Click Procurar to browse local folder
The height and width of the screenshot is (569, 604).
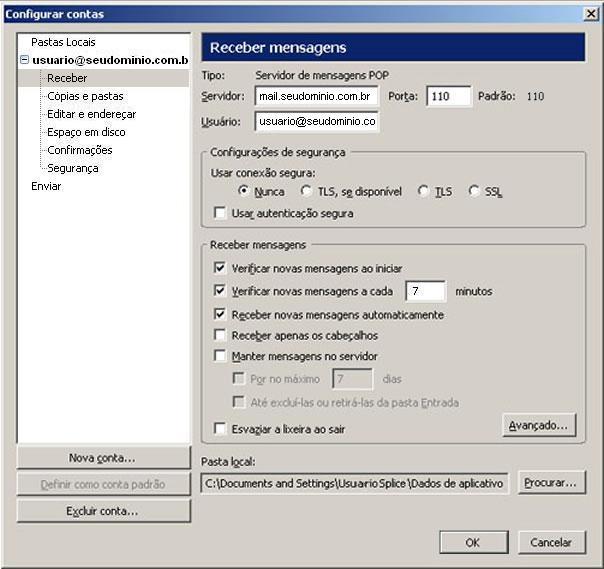pyautogui.click(x=551, y=483)
